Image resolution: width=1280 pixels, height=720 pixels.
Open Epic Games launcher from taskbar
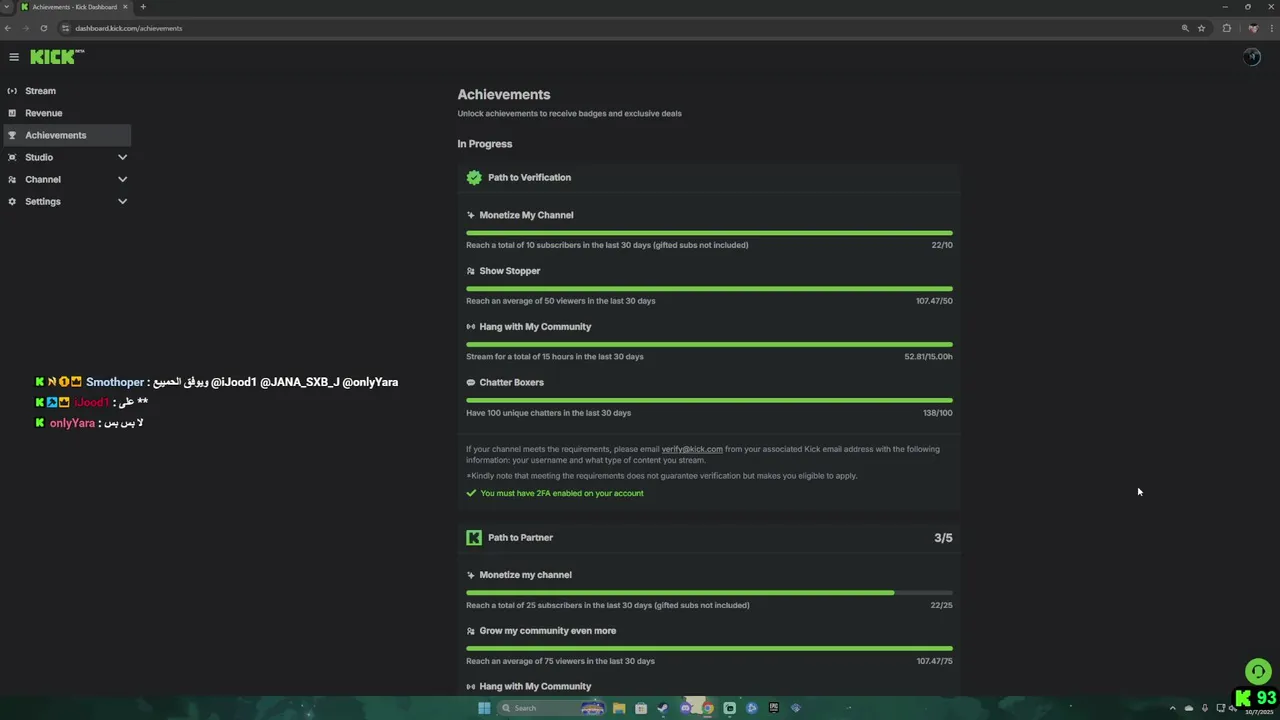pyautogui.click(x=774, y=708)
